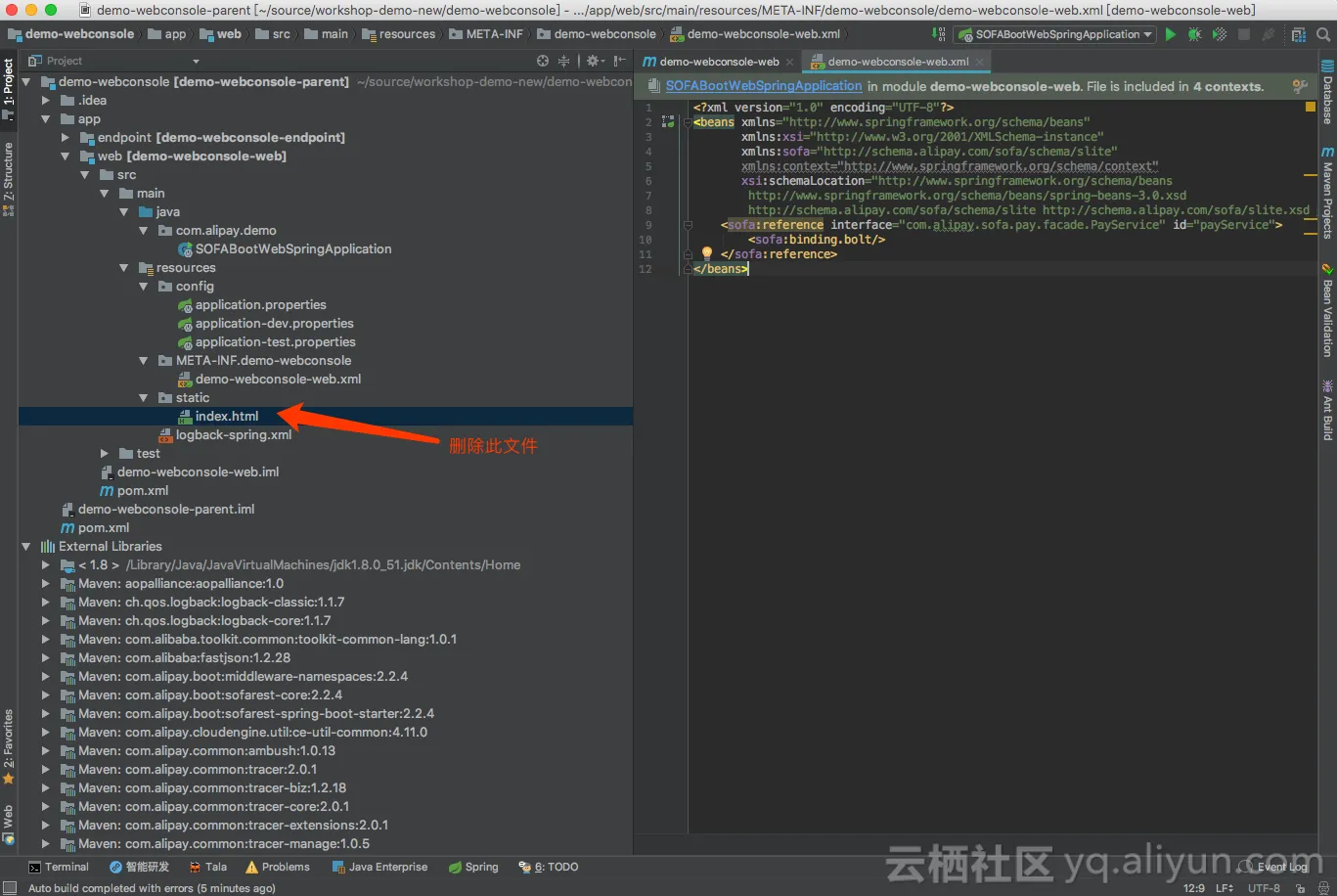Hide the Project tool window
1337x896 pixels.
[619, 61]
